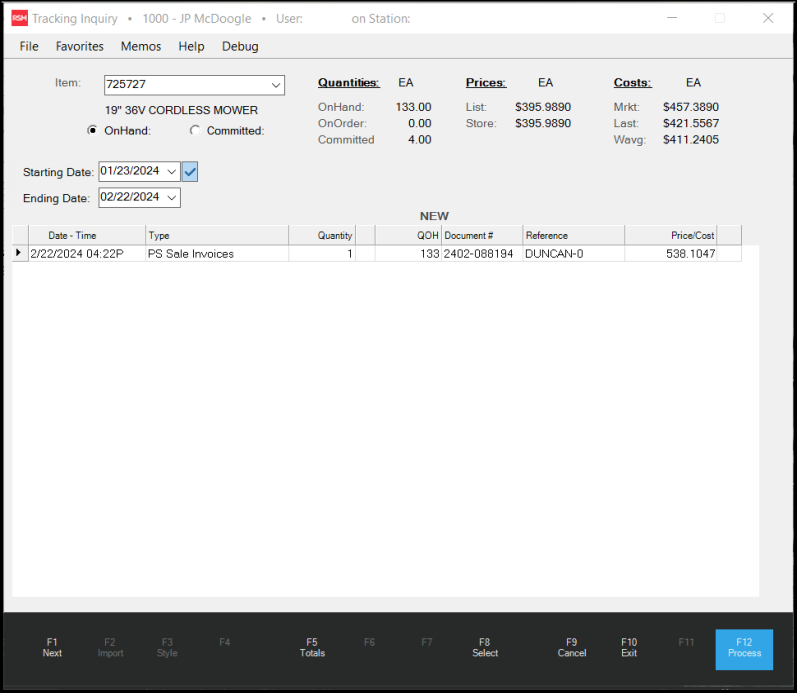Click the Document # column header
The height and width of the screenshot is (693, 797).
[x=482, y=235]
